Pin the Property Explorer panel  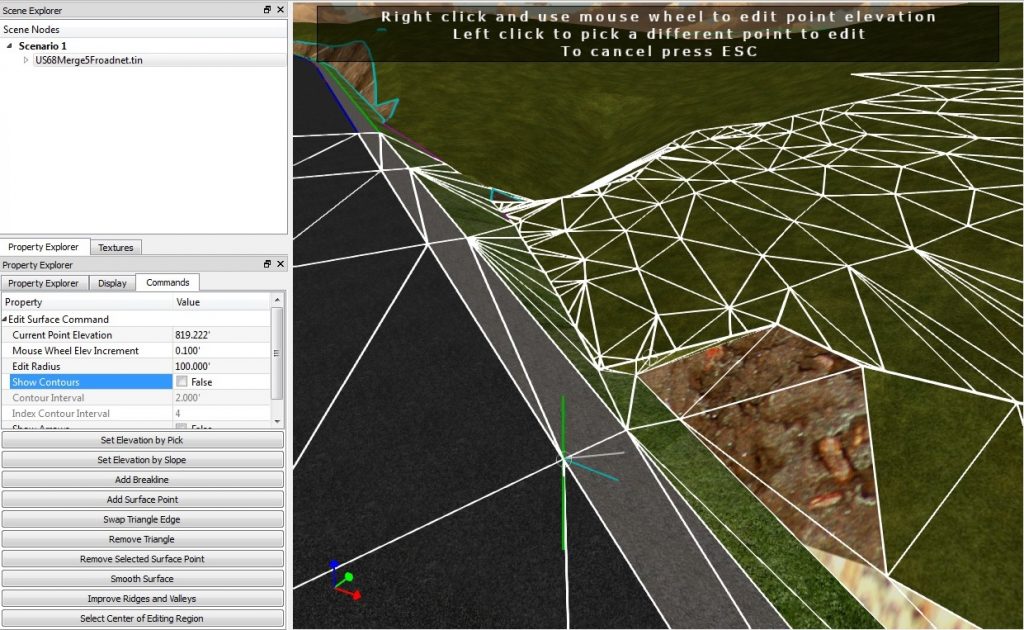[266, 265]
